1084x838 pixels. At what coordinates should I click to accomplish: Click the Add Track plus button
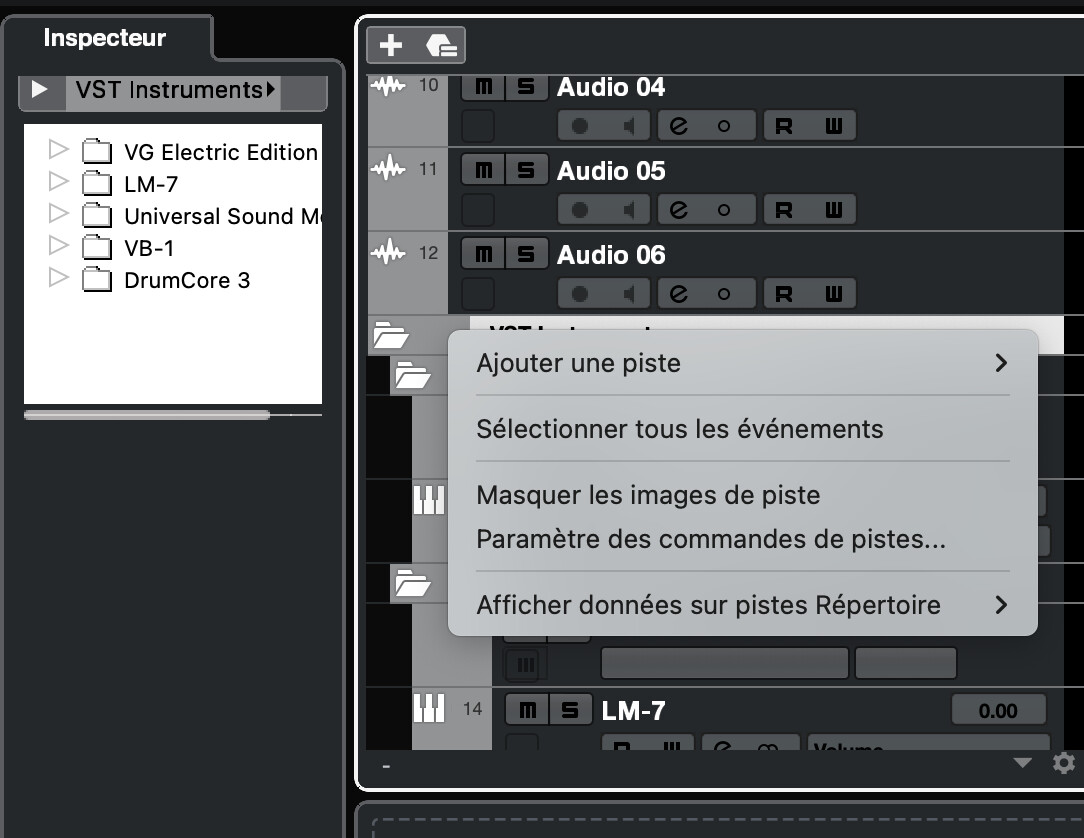[x=391, y=45]
